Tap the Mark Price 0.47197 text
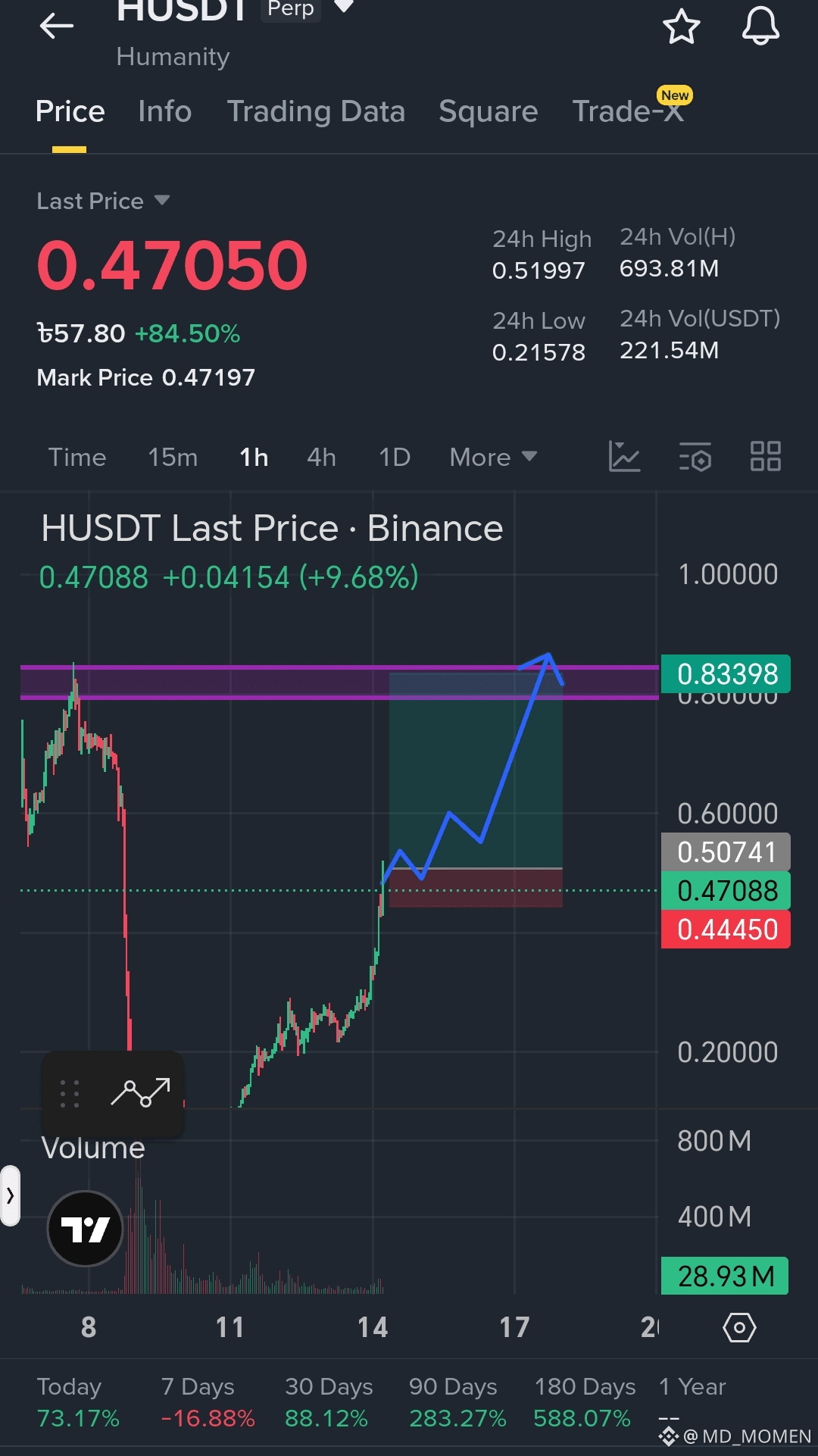The height and width of the screenshot is (1456, 818). click(x=146, y=377)
